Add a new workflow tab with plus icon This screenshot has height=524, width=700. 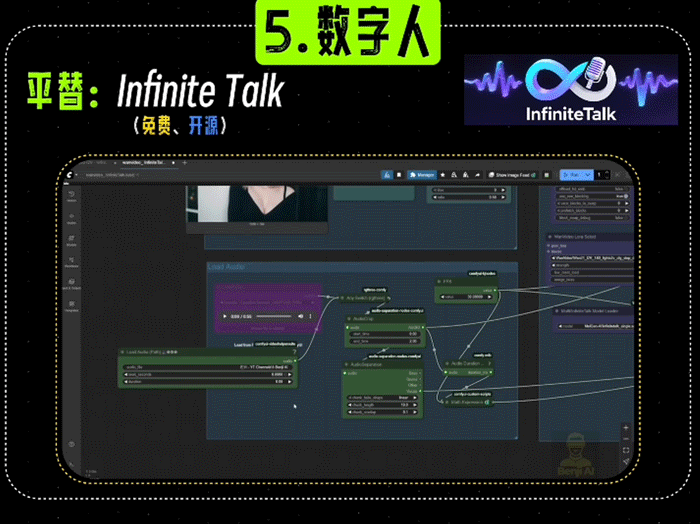(184, 162)
